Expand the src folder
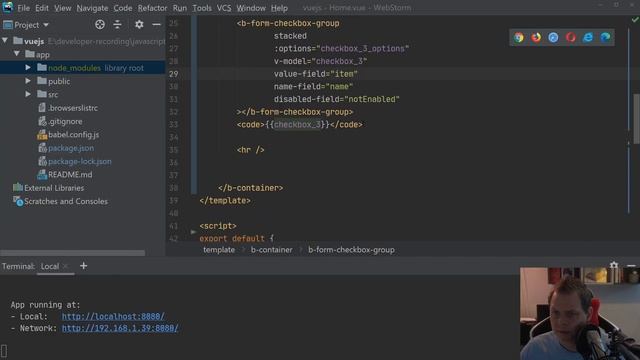 click(x=28, y=94)
